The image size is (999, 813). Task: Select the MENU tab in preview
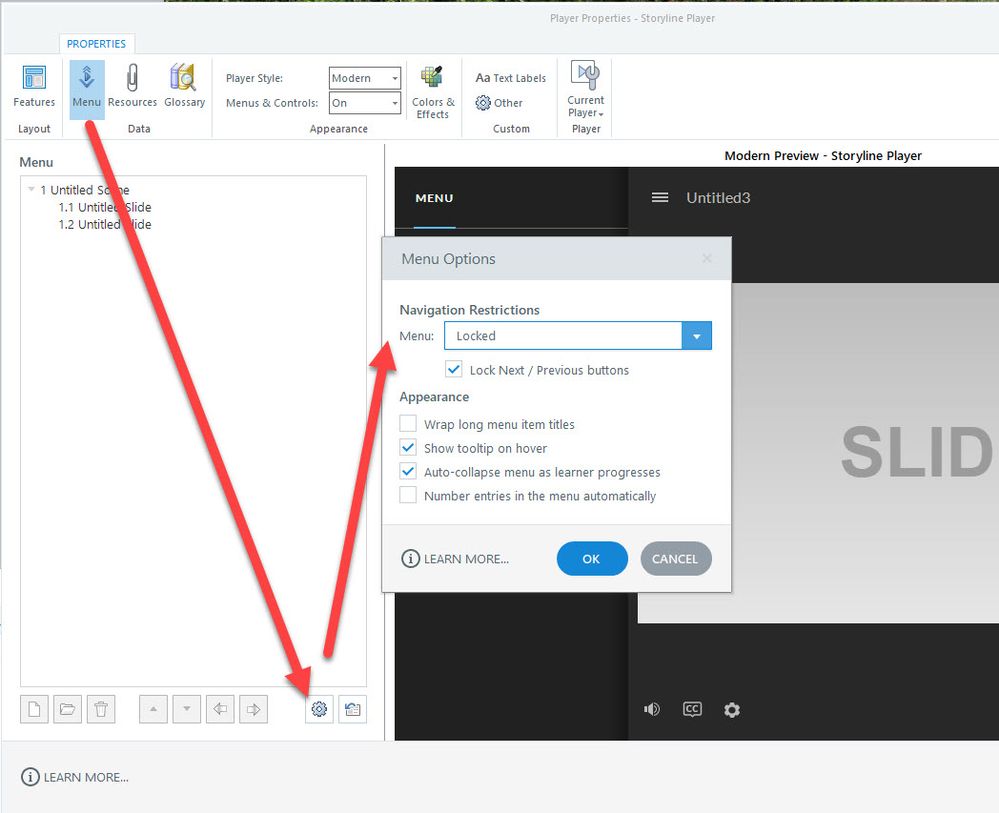434,198
